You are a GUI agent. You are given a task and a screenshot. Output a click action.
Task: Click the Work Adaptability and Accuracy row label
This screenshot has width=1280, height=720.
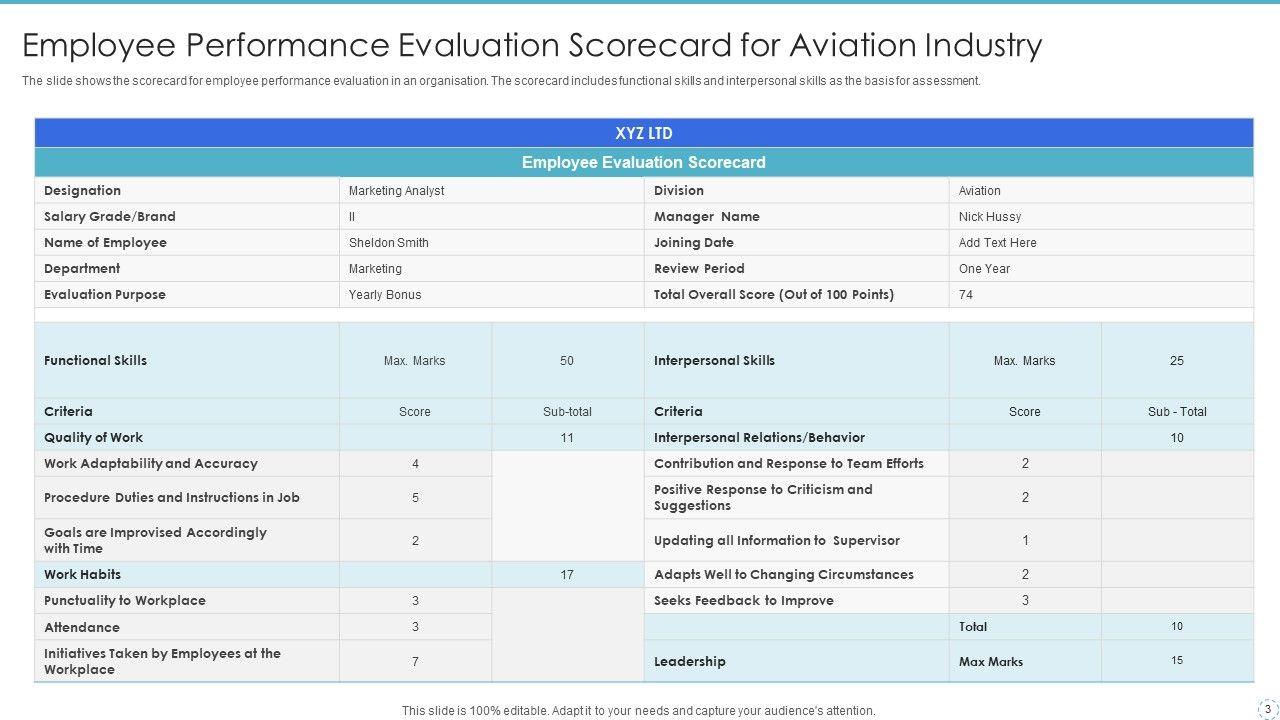click(x=151, y=464)
